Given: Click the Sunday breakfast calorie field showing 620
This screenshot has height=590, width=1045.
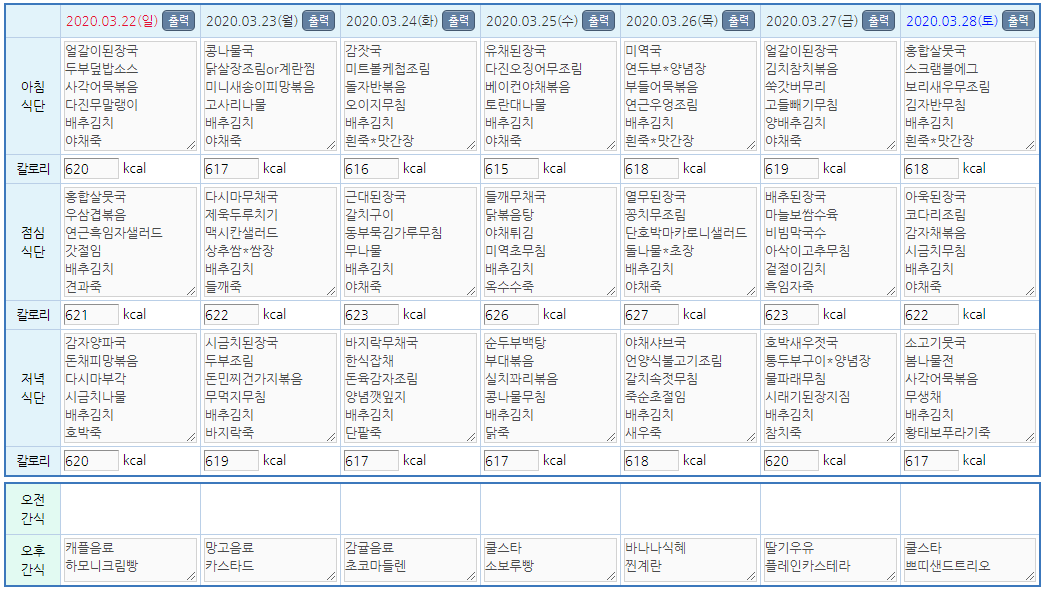Looking at the screenshot, I should pos(91,169).
